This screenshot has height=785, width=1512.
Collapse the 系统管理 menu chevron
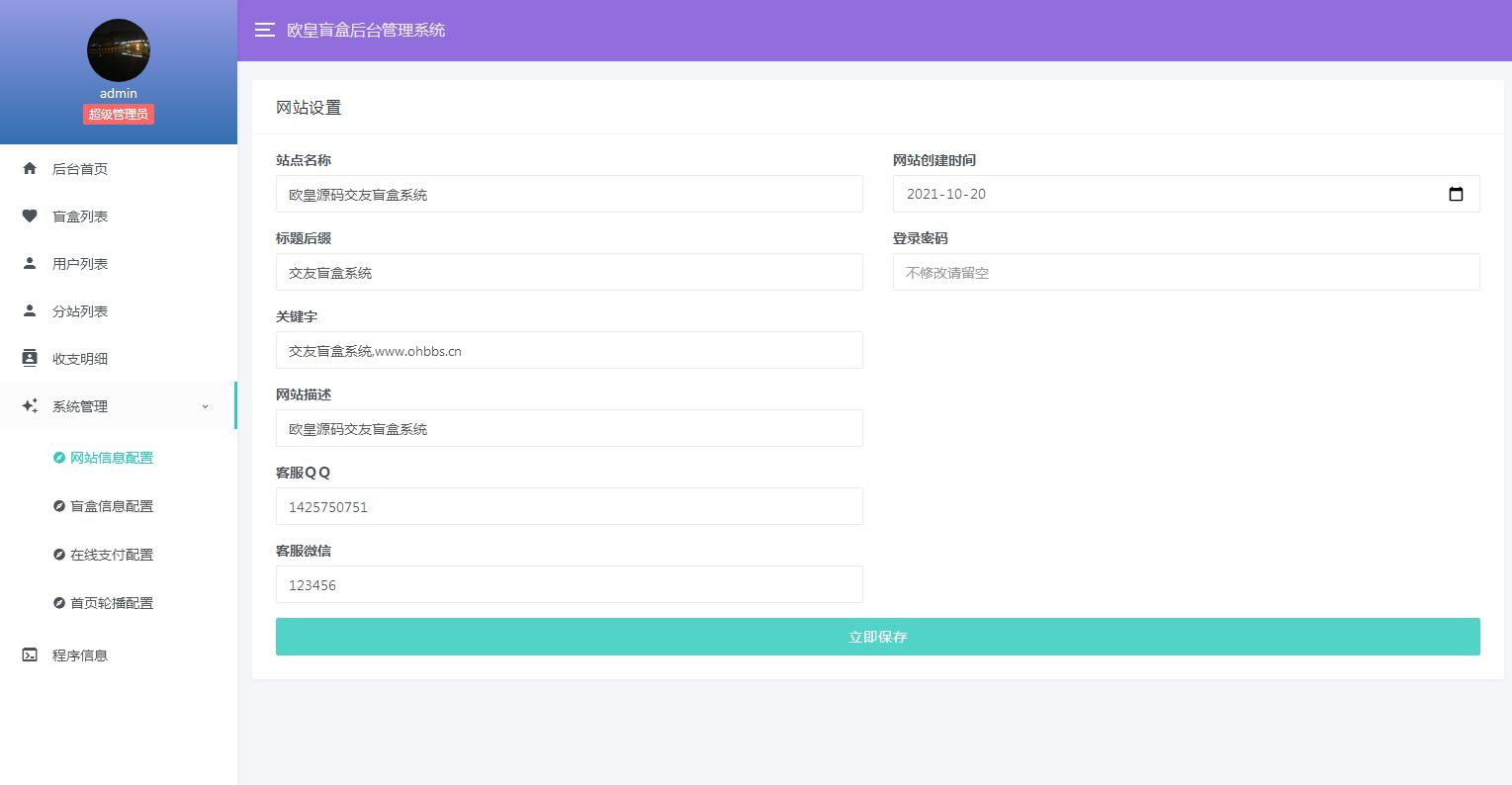click(205, 406)
